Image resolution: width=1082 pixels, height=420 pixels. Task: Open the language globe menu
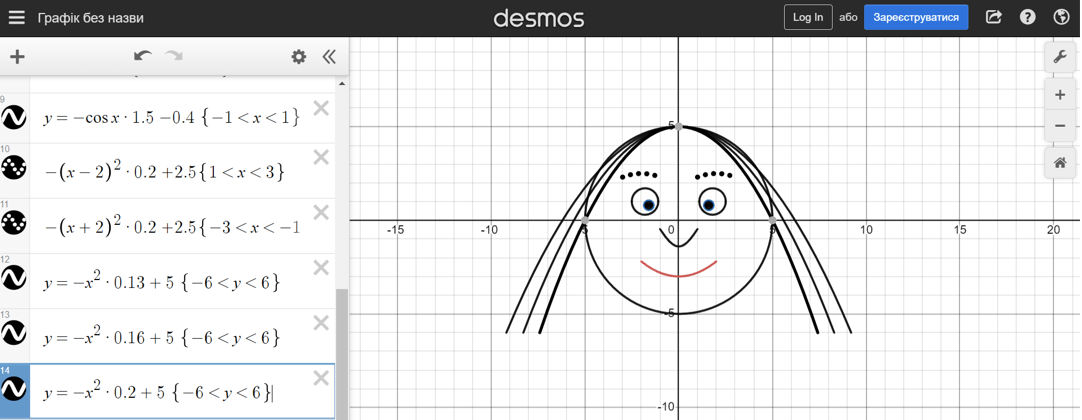[x=1061, y=17]
